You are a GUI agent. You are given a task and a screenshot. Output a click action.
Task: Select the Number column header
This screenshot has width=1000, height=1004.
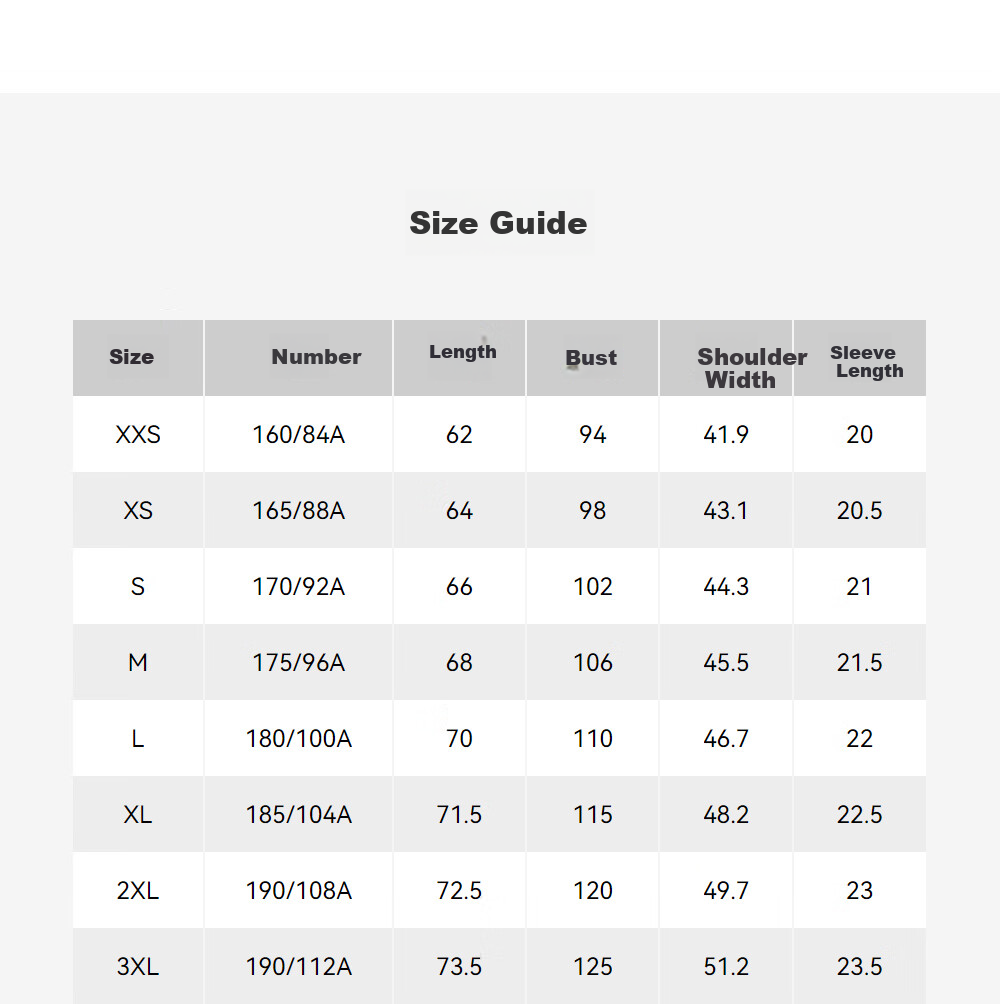316,357
